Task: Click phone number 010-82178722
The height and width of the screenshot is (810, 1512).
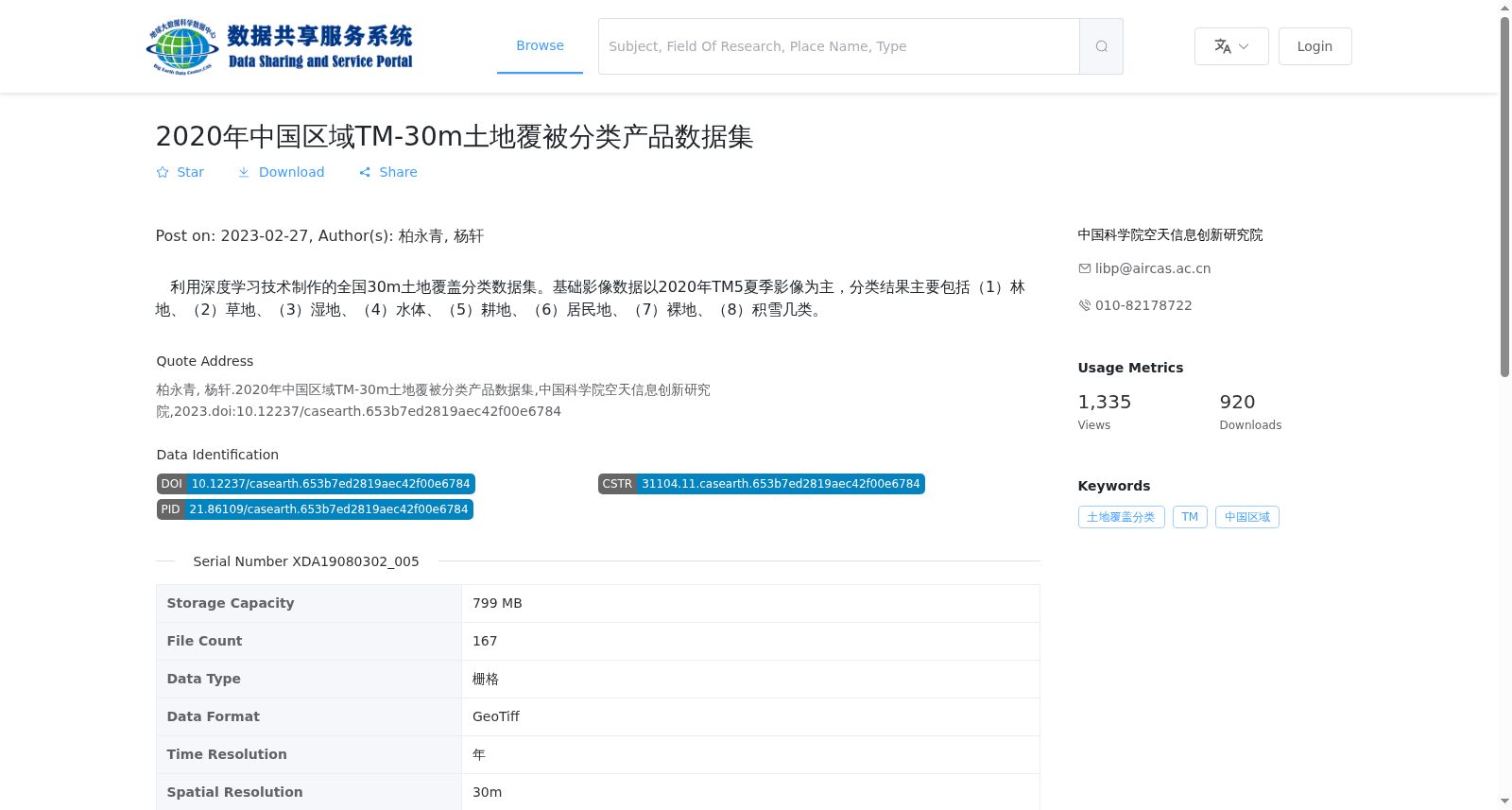Action: [1143, 305]
